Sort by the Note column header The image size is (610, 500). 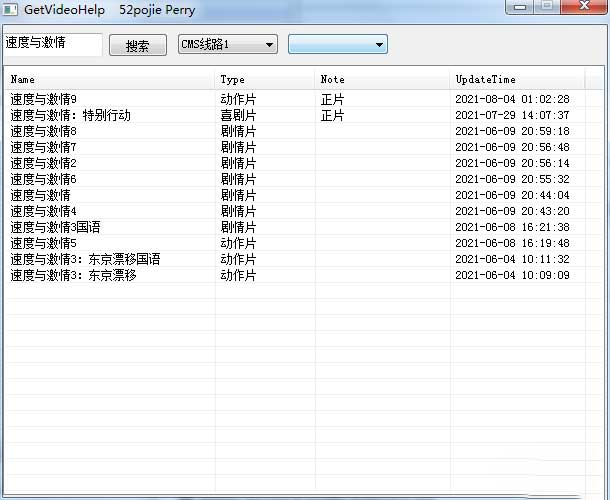tap(382, 79)
